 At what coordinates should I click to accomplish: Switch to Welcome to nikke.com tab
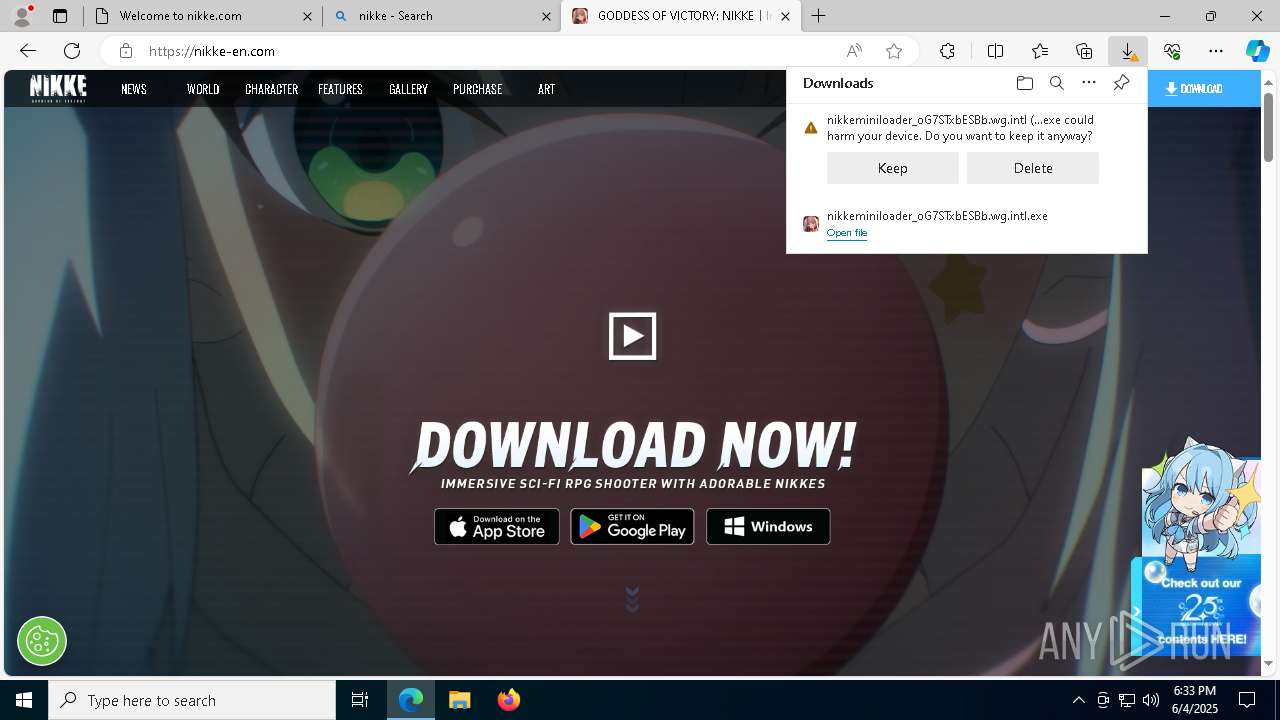click(x=202, y=16)
